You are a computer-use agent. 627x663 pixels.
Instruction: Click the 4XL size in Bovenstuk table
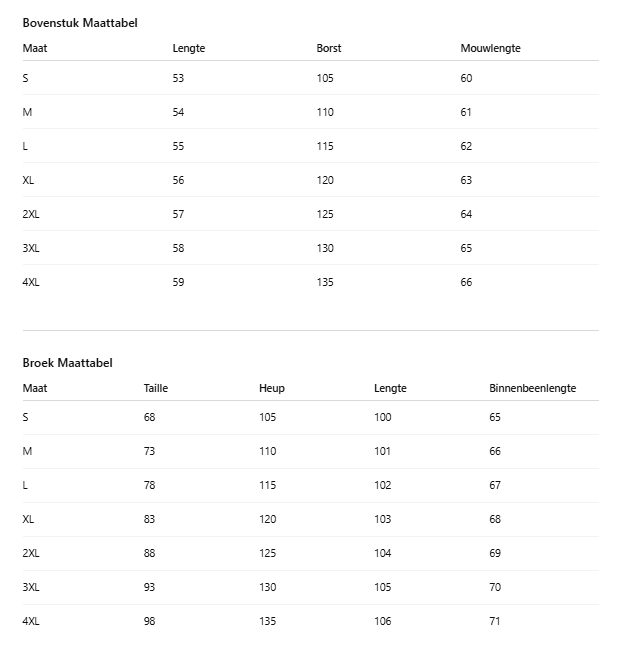tap(31, 282)
